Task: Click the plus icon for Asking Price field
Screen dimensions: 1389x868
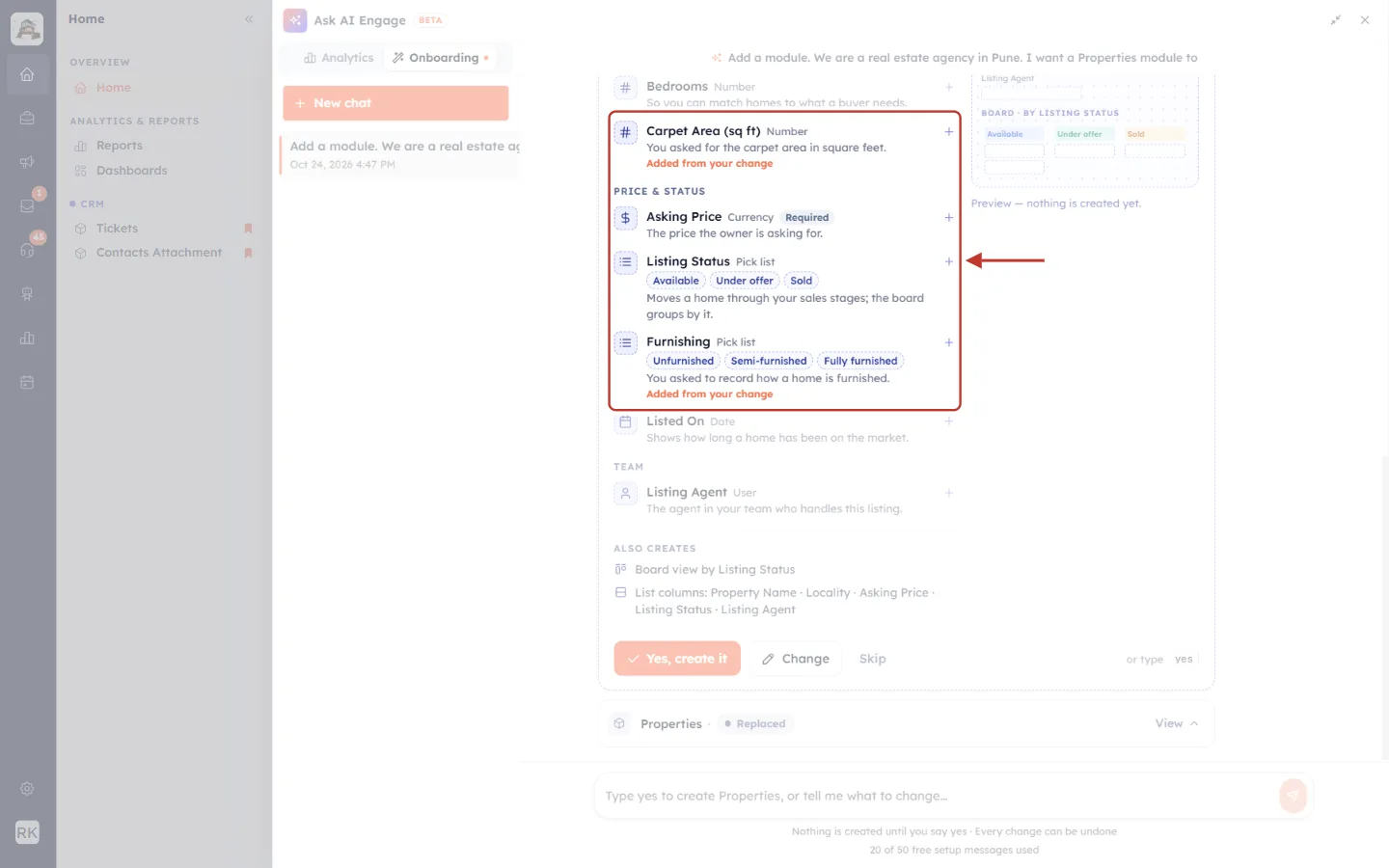Action: coord(948,217)
